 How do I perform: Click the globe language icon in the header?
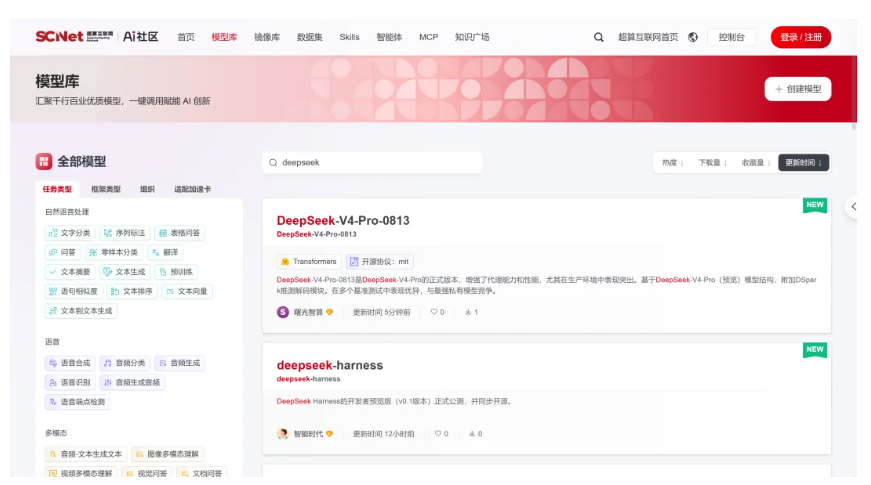[693, 37]
